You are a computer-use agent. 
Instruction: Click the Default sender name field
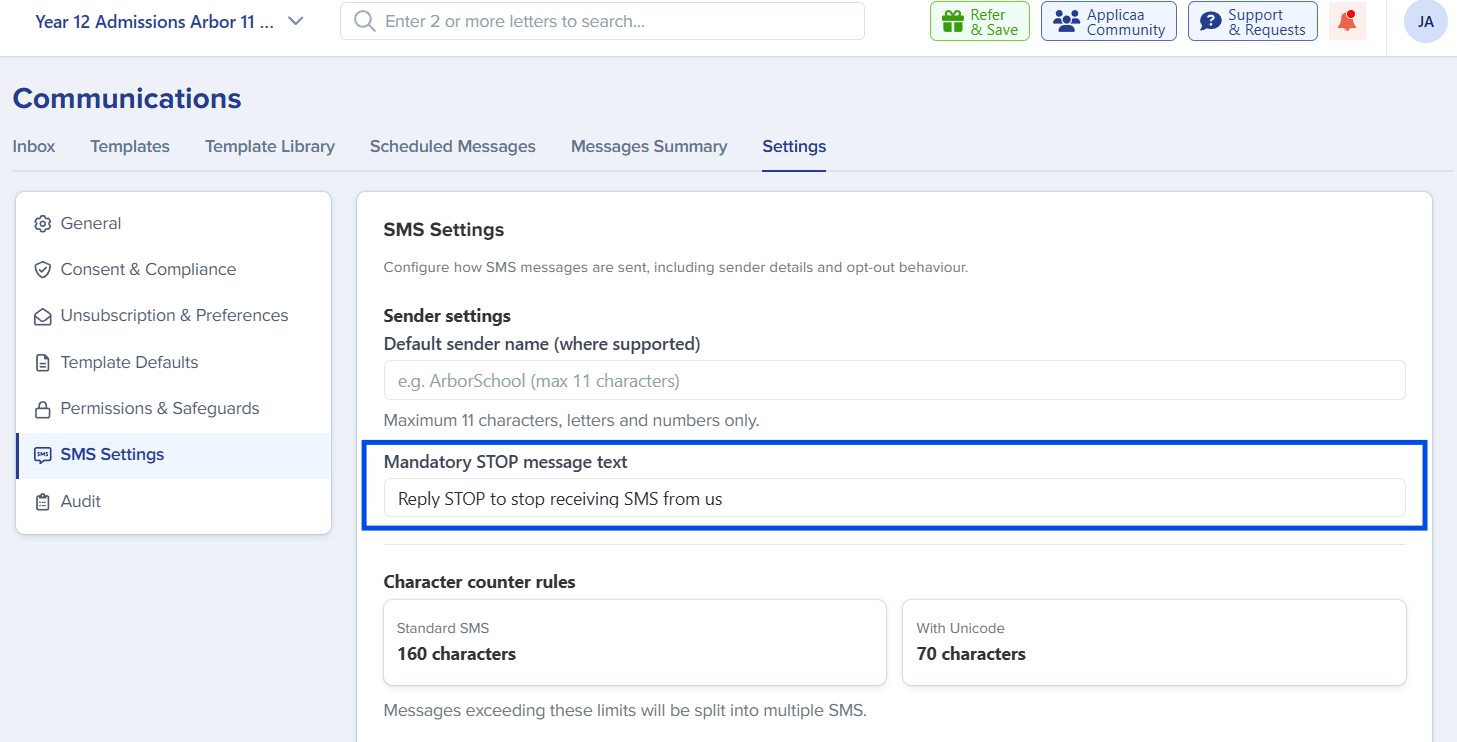coord(895,381)
